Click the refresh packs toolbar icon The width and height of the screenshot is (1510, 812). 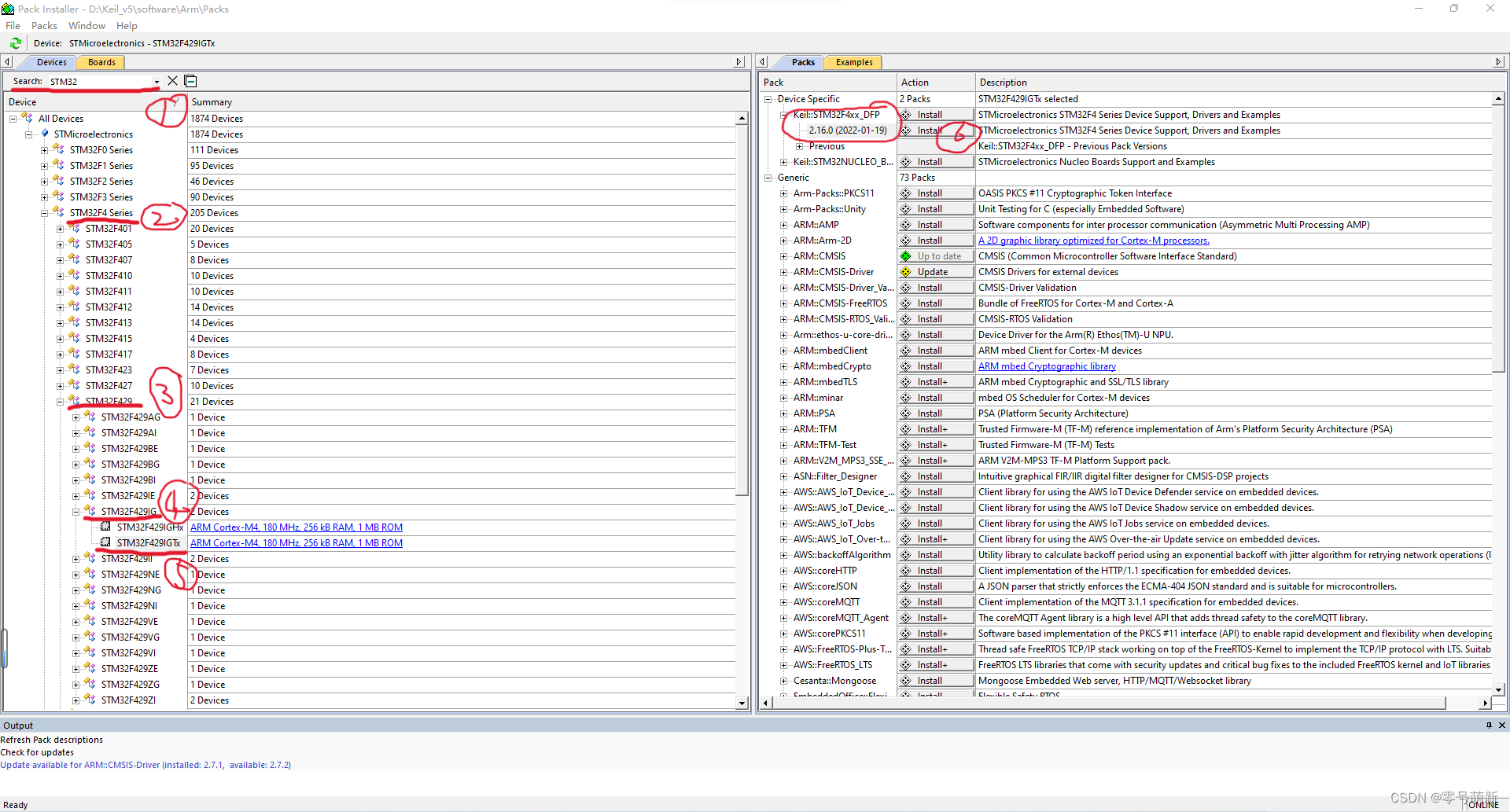tap(15, 43)
